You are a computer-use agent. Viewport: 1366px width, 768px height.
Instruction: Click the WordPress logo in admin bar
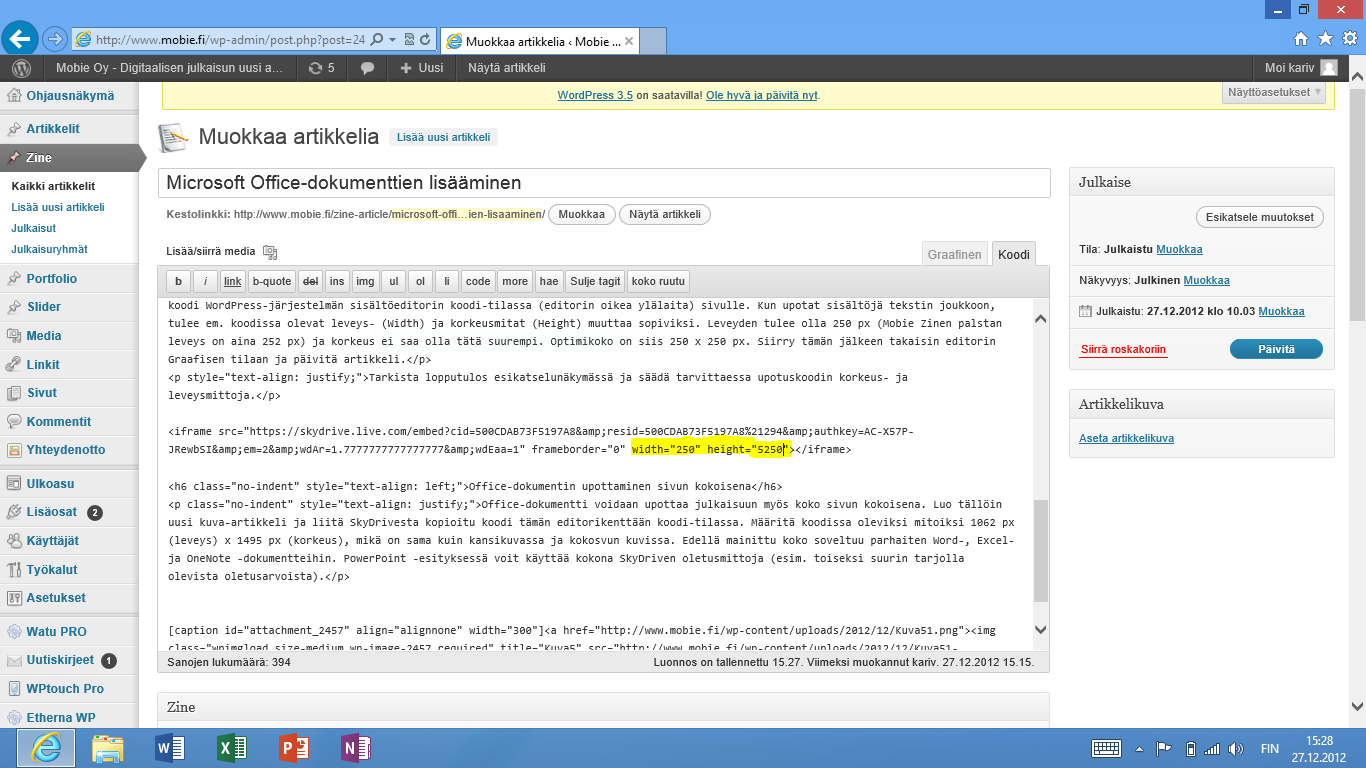(x=22, y=68)
